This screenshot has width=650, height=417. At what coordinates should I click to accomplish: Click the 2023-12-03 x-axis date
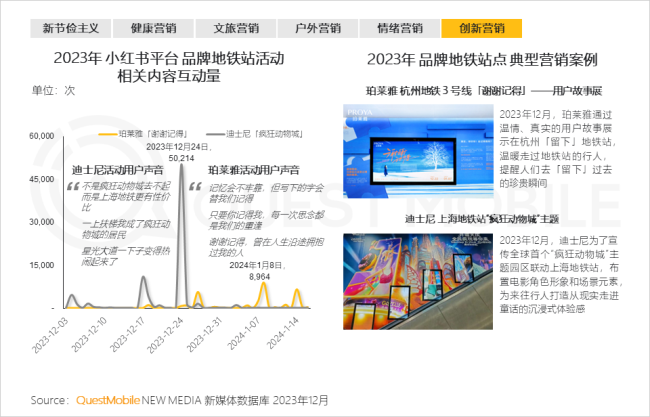(x=51, y=335)
